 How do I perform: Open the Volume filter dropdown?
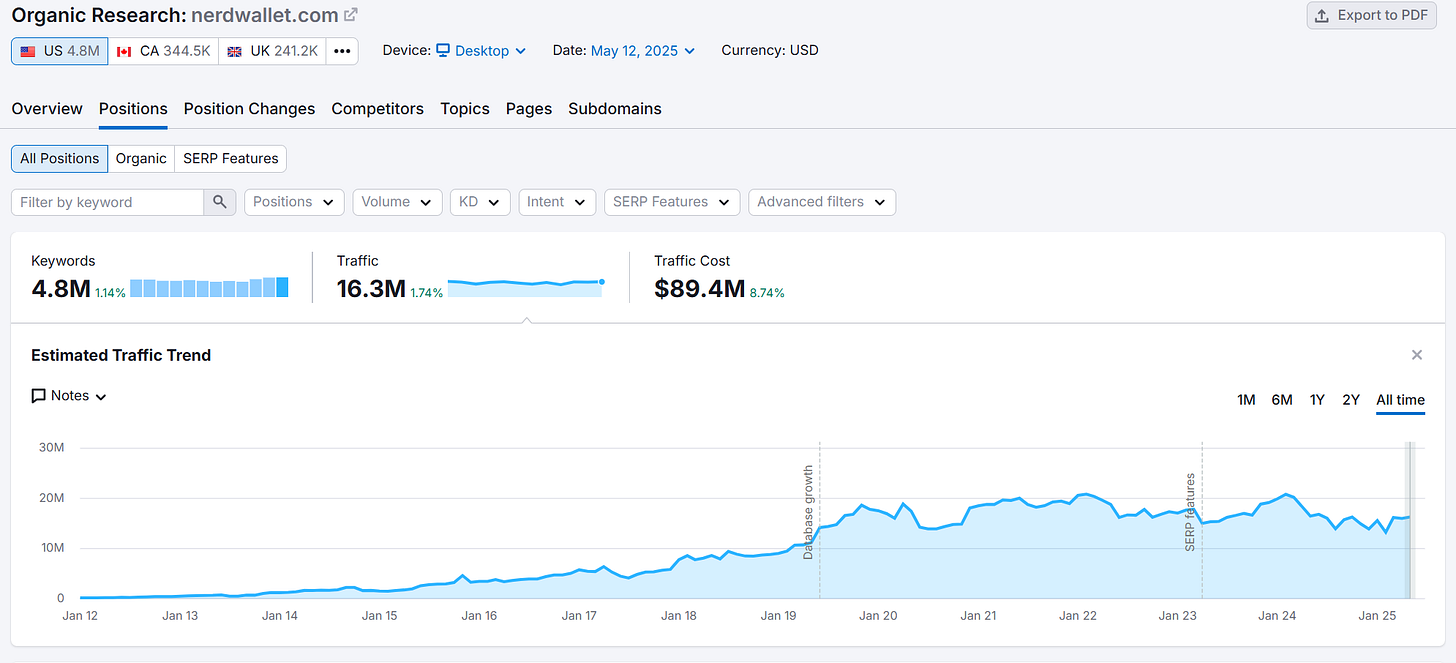(x=397, y=202)
